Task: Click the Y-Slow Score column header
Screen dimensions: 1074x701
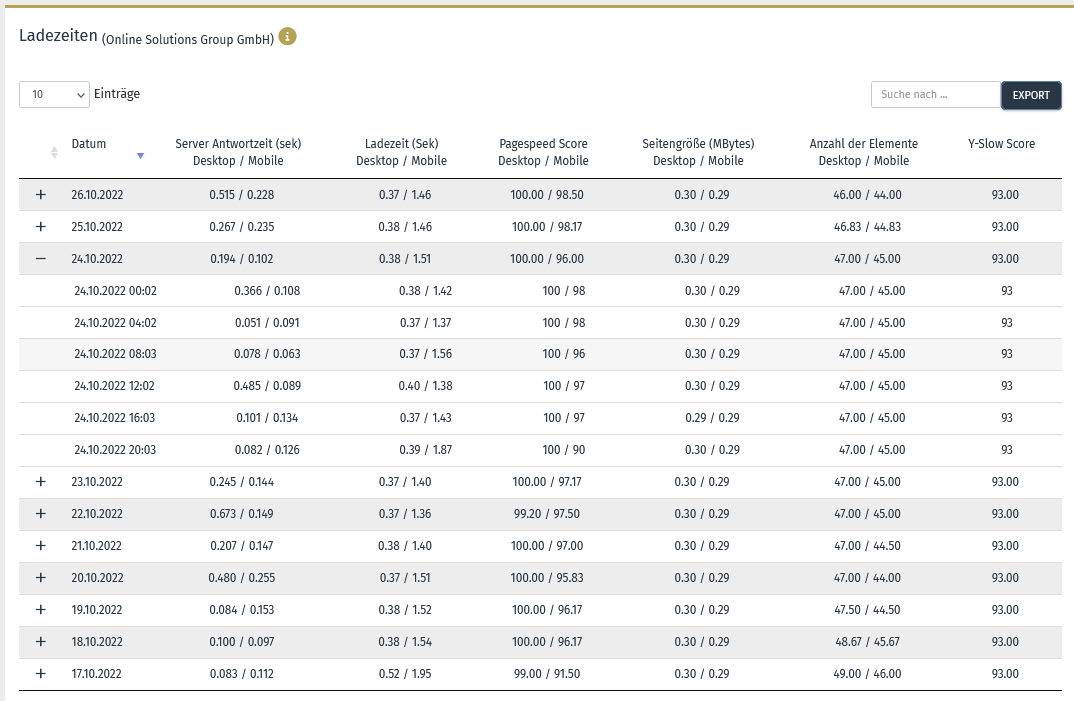Action: [x=1001, y=144]
